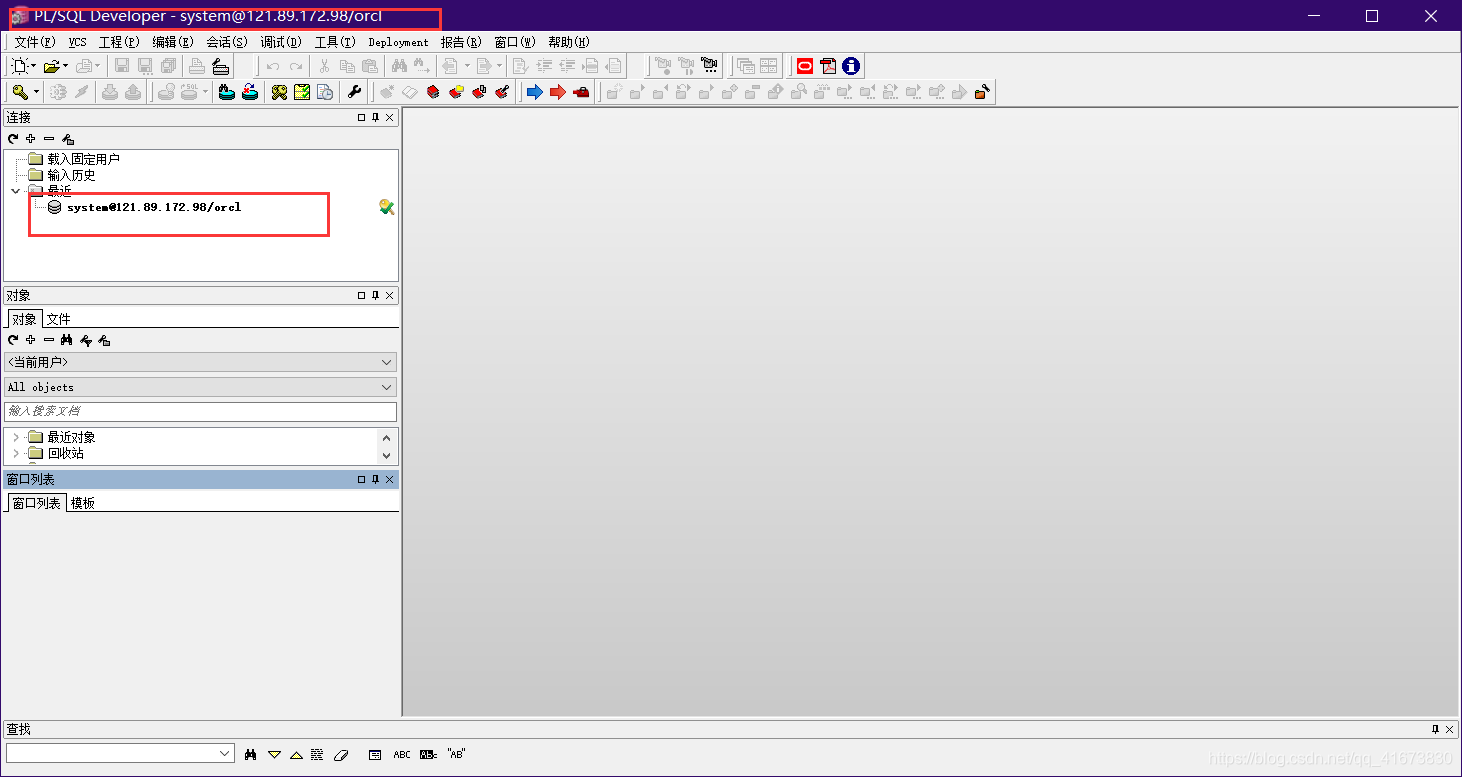The height and width of the screenshot is (777, 1462).
Task: Close the 连接 panel
Action: tap(390, 118)
